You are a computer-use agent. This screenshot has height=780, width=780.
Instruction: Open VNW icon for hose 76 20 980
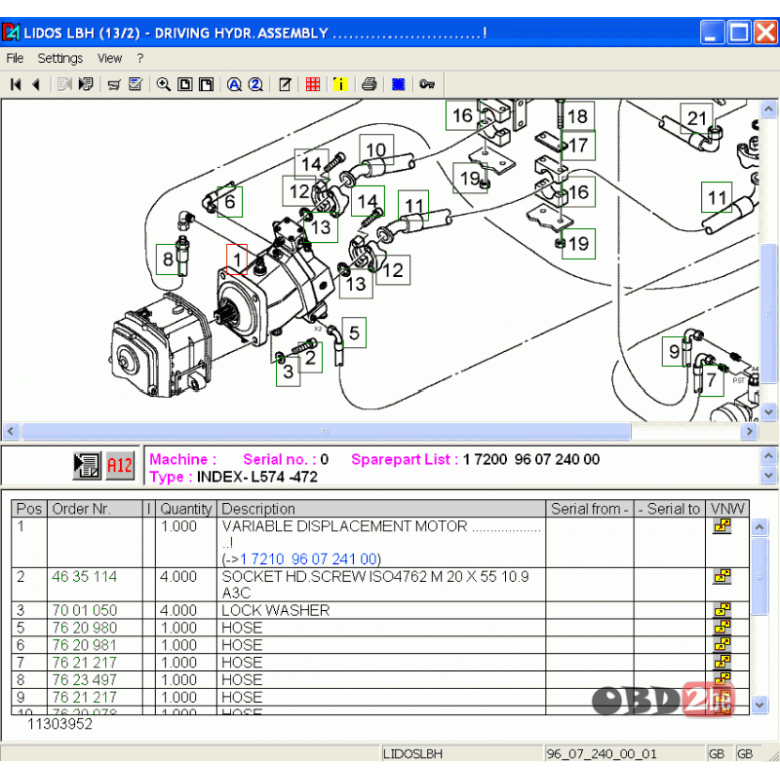click(722, 627)
